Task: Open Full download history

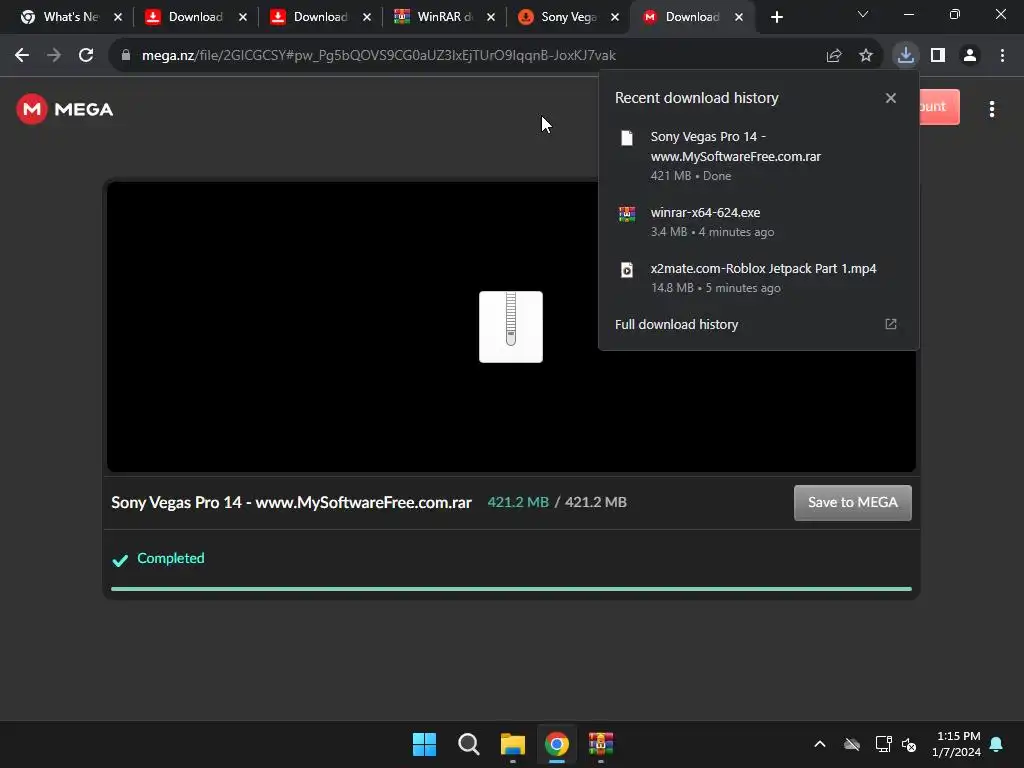Action: tap(677, 325)
